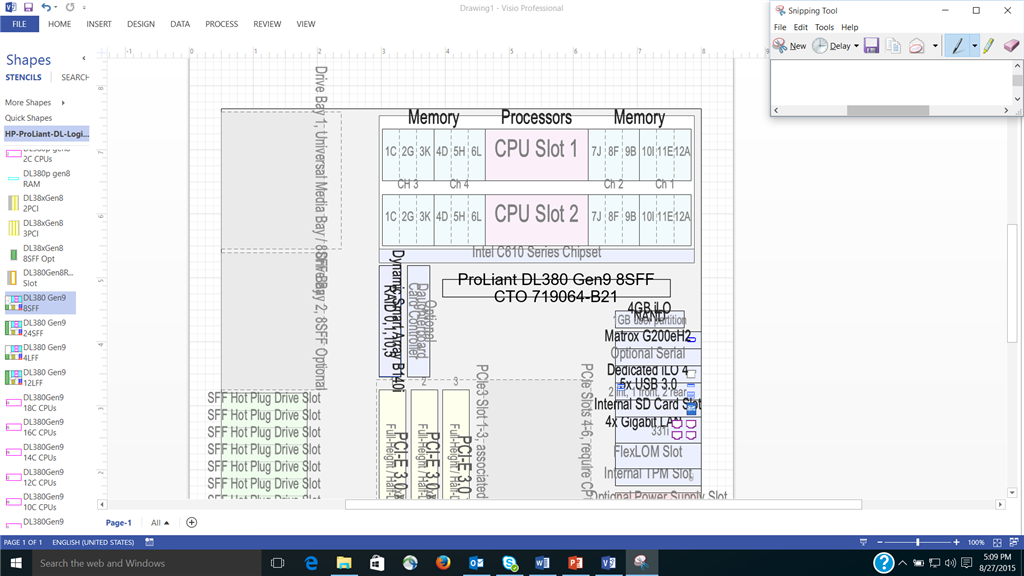
Task: Select the DL380Gen8R... Slot stencil shape
Action: [40, 278]
